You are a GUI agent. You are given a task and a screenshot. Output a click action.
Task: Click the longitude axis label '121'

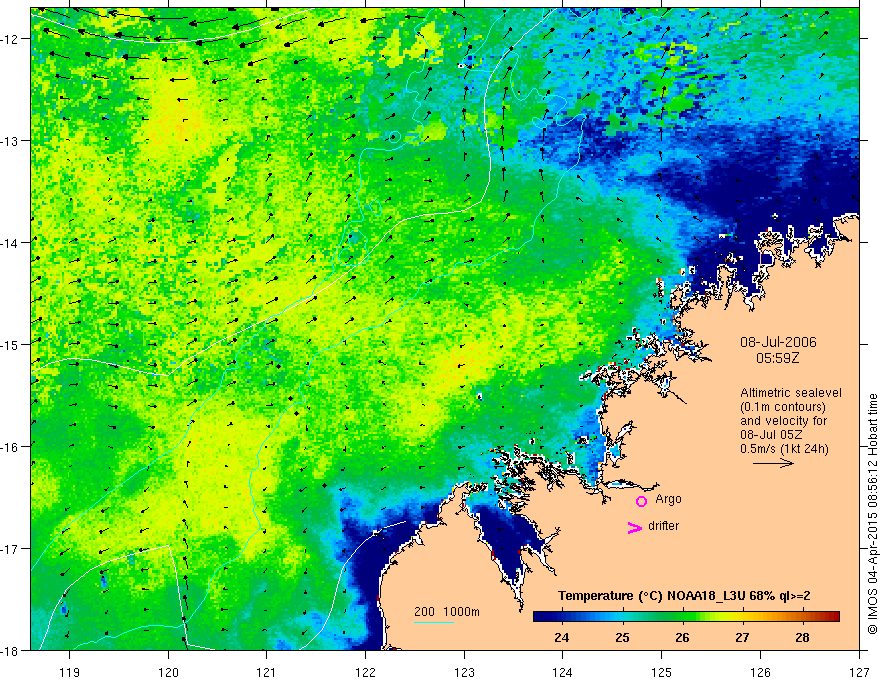(x=267, y=672)
